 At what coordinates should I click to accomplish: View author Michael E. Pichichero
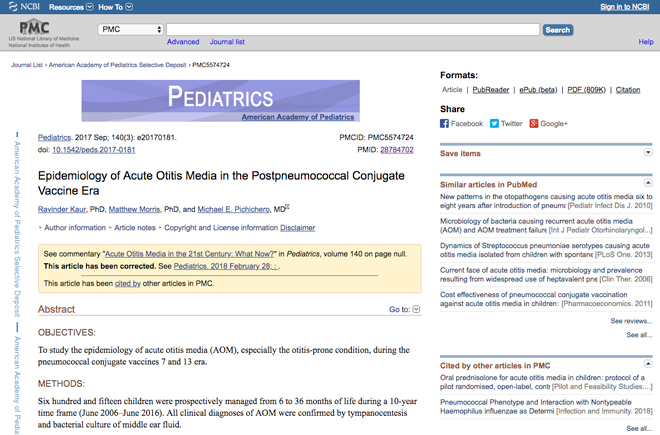pos(234,209)
